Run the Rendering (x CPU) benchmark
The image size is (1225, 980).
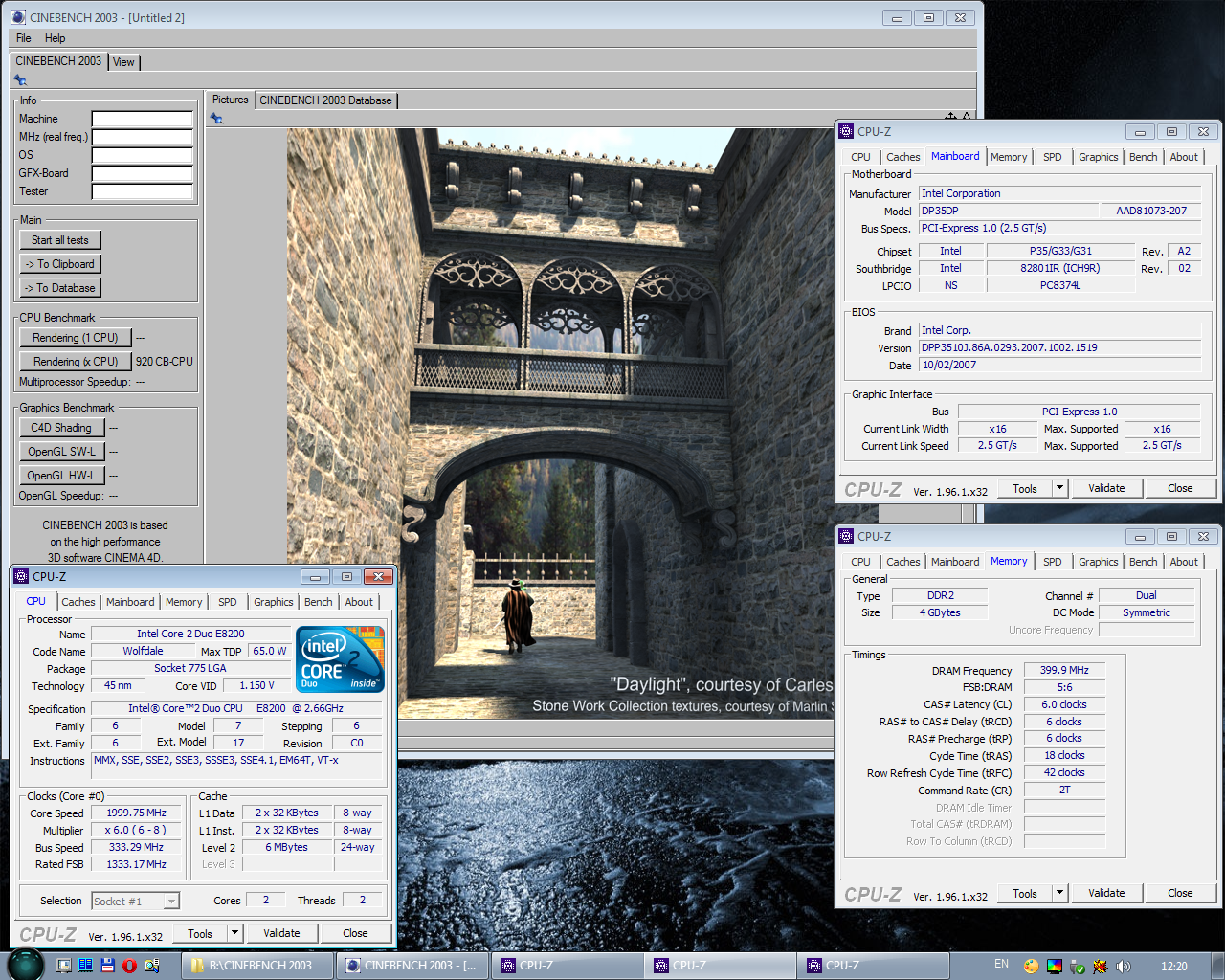coord(76,362)
